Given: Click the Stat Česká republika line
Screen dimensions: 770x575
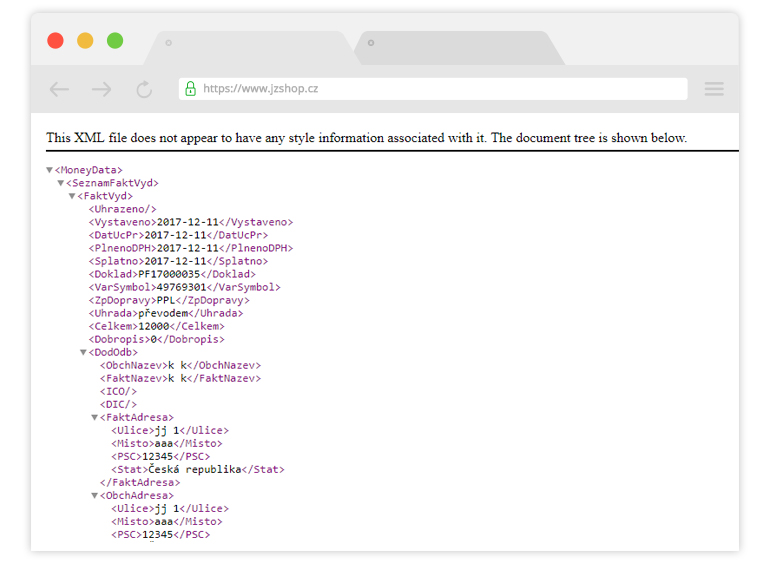Looking at the screenshot, I should pyautogui.click(x=198, y=469).
